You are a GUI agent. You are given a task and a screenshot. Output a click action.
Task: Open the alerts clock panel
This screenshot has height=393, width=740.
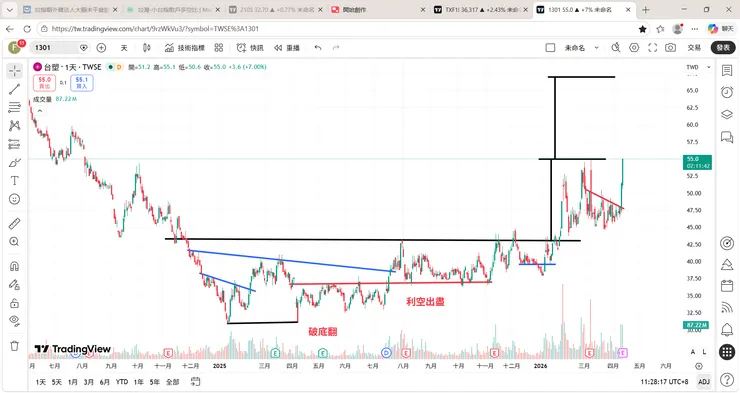pyautogui.click(x=727, y=92)
